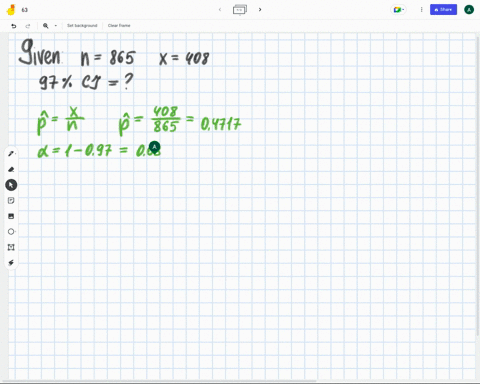Open the Google account avatar
480x384 pixels.
469,10
